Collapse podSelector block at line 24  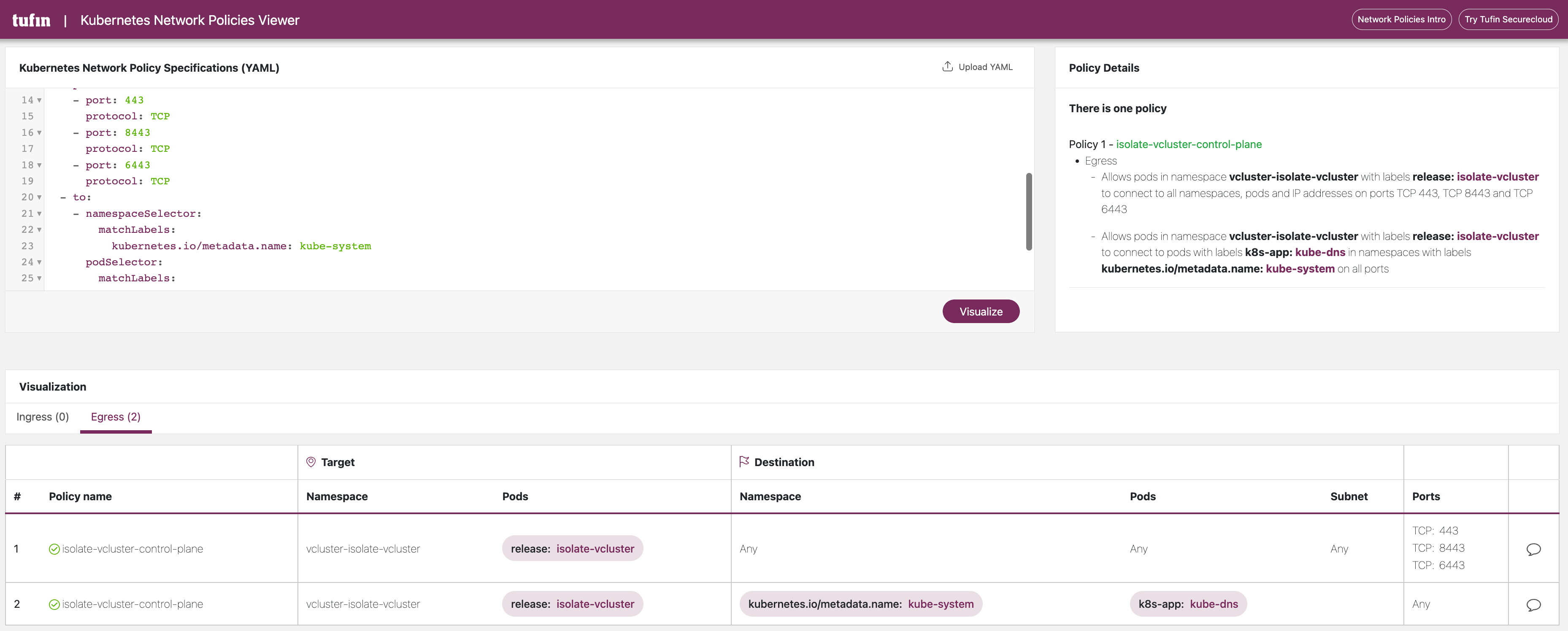click(40, 262)
